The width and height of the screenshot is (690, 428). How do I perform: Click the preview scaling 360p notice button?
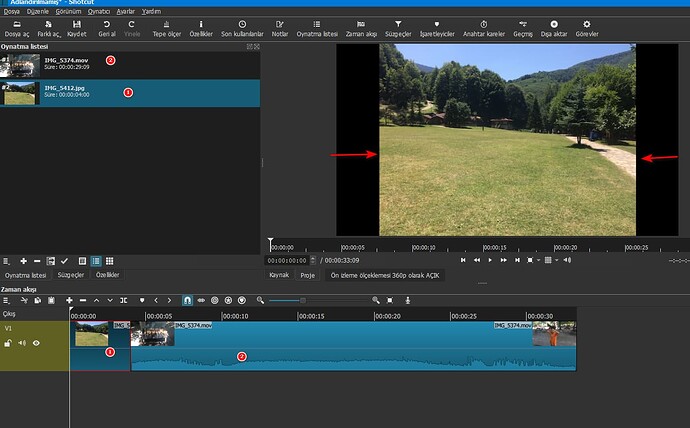tap(385, 275)
